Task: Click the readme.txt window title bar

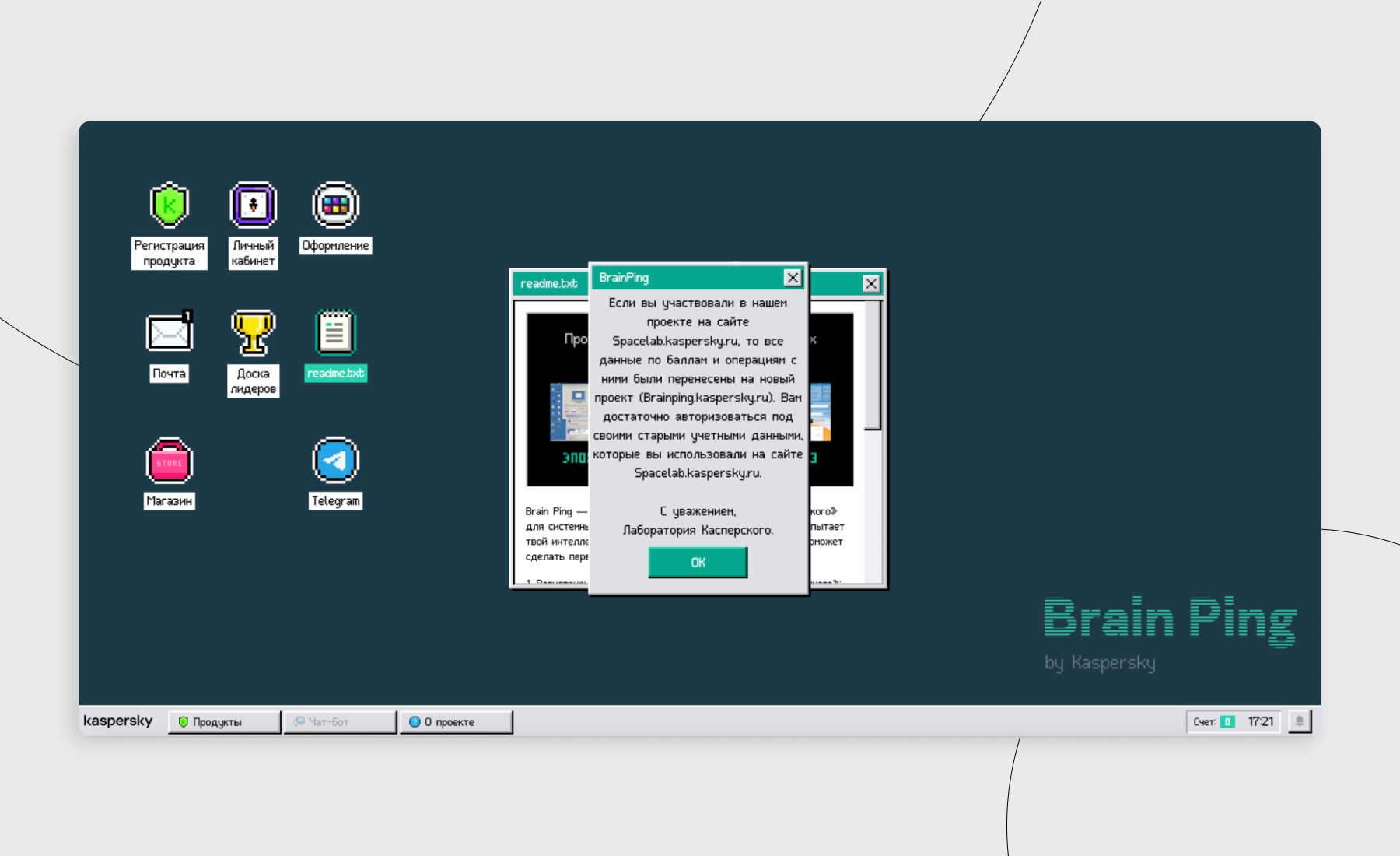Action: click(549, 284)
